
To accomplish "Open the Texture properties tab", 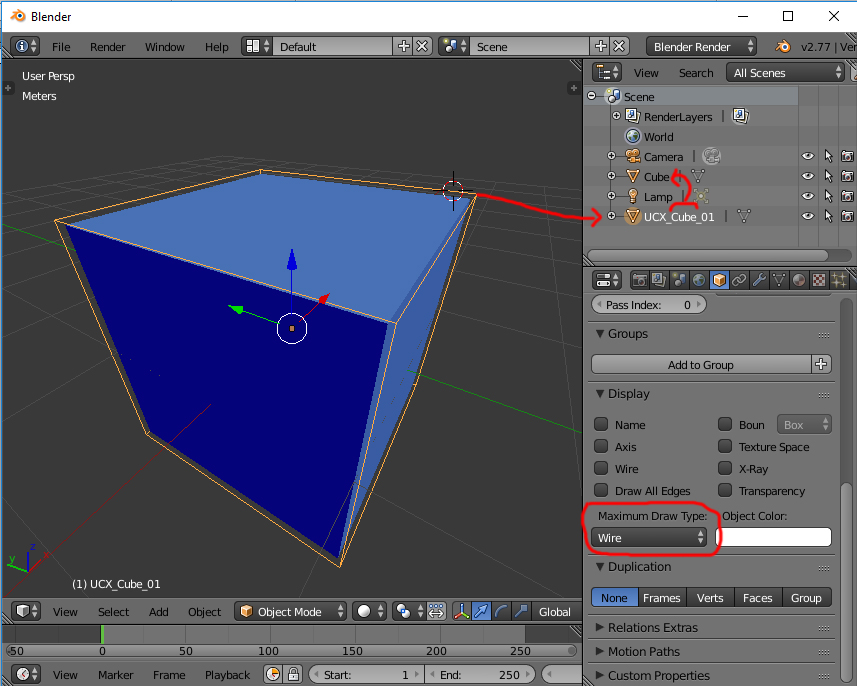I will pyautogui.click(x=818, y=280).
